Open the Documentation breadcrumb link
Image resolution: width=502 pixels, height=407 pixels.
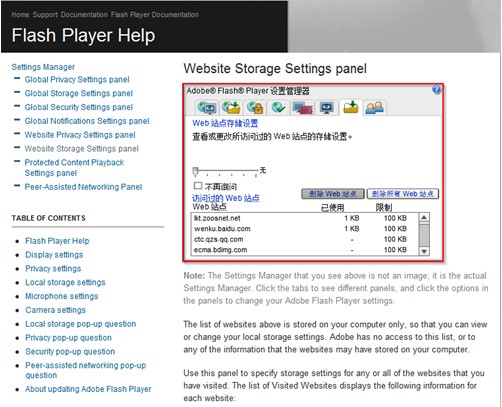(84, 15)
